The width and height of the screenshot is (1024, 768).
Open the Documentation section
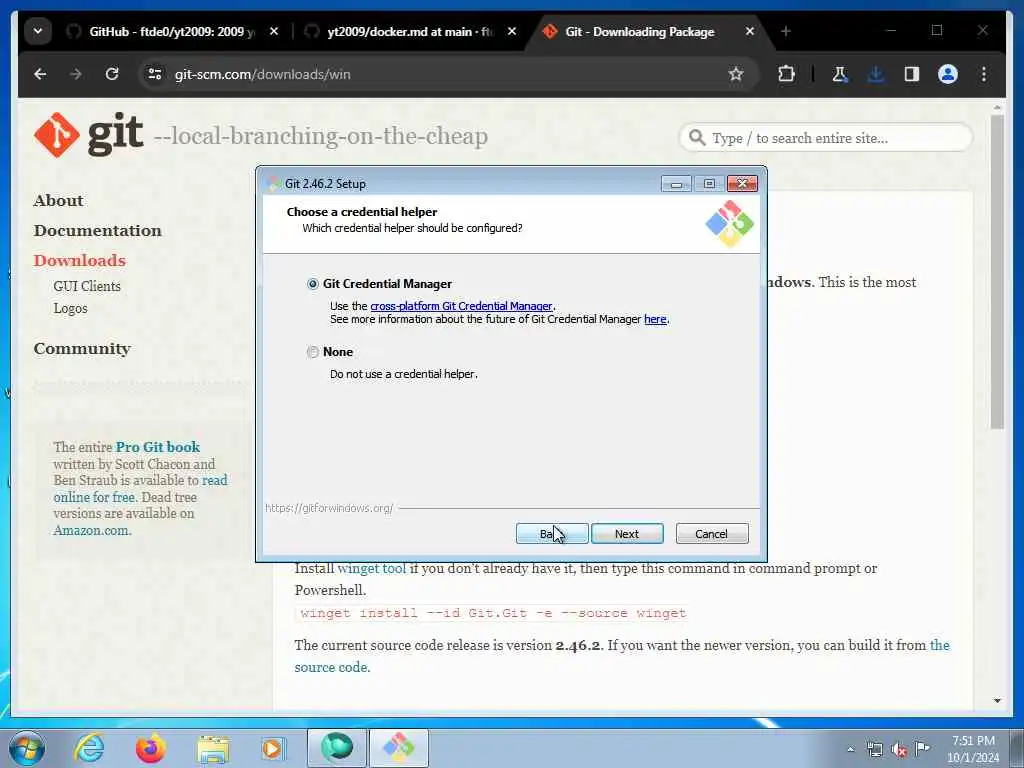click(x=97, y=231)
